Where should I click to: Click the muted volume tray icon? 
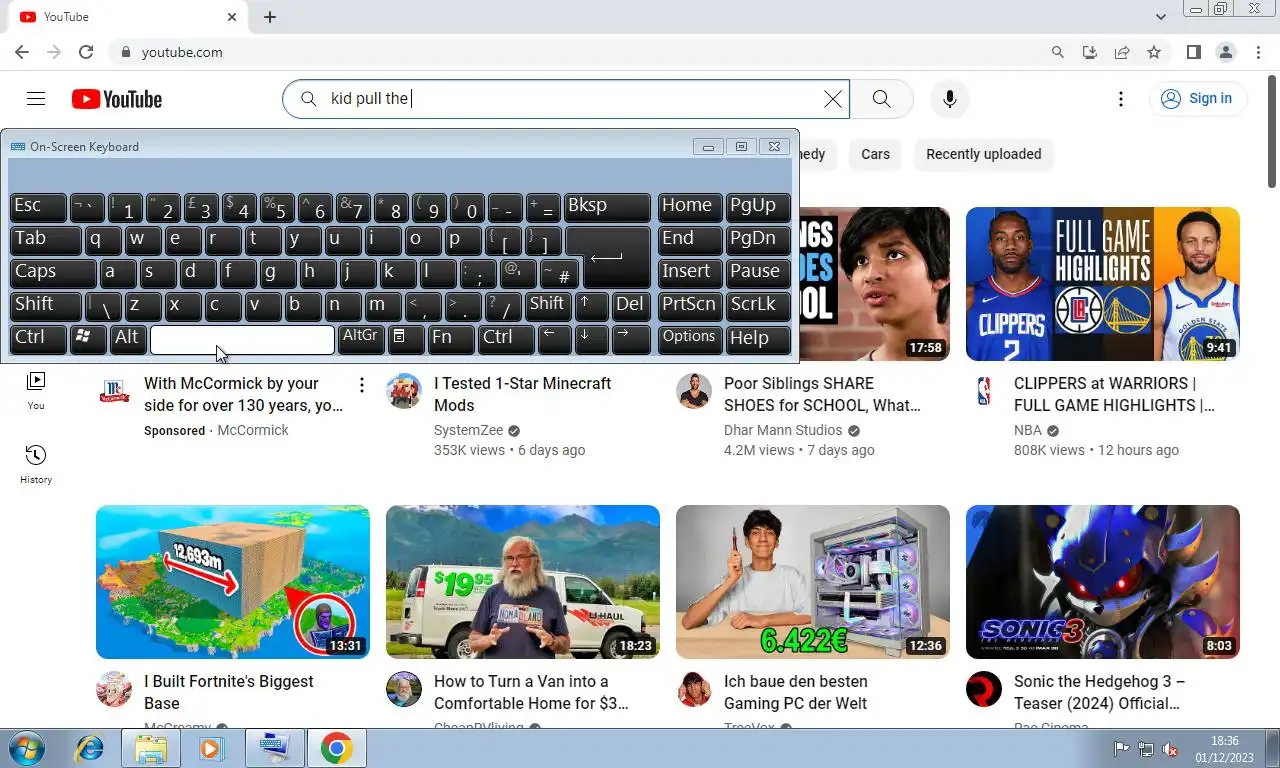pyautogui.click(x=1169, y=749)
